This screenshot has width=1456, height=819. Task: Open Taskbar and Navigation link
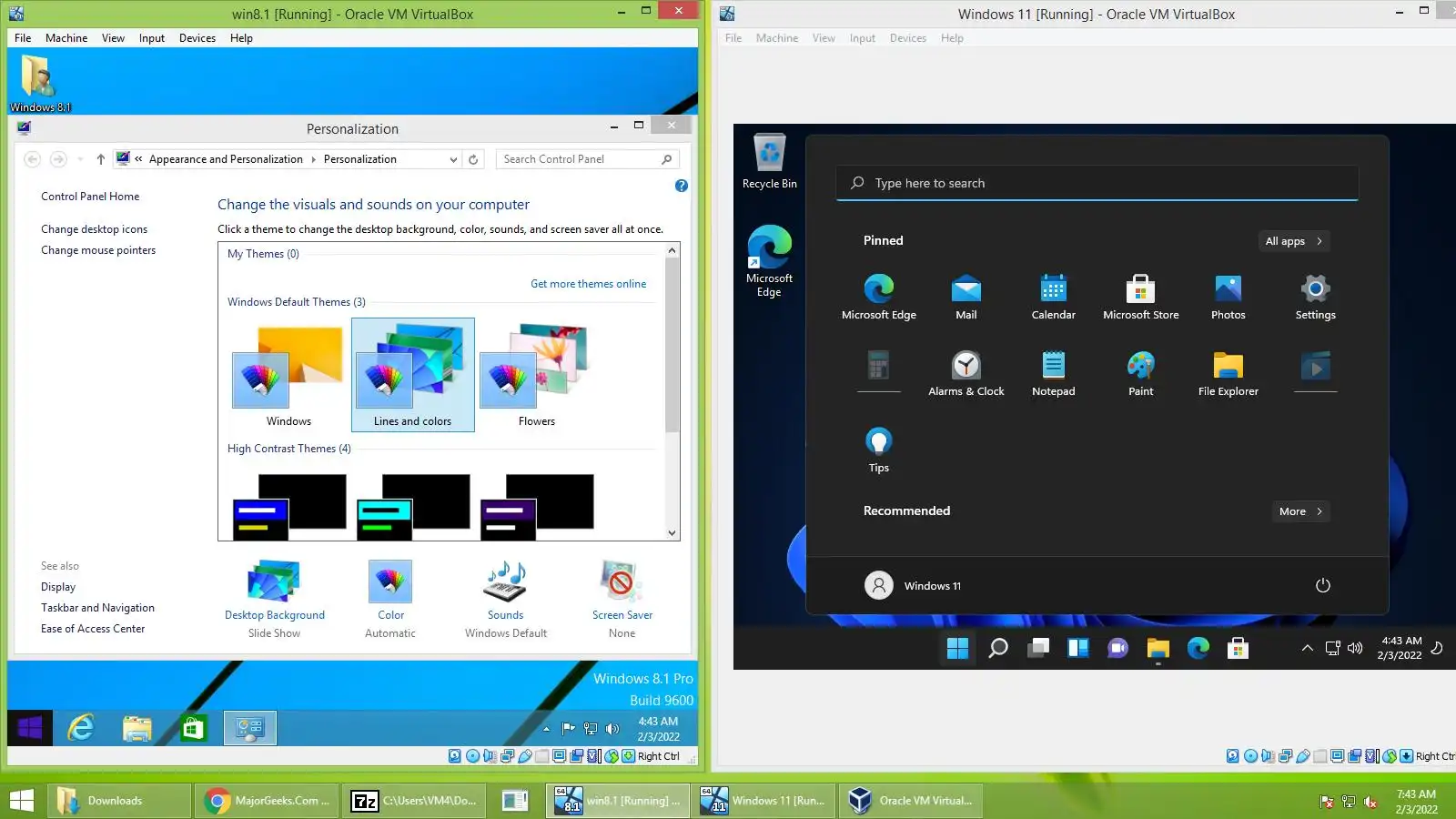[x=97, y=608]
